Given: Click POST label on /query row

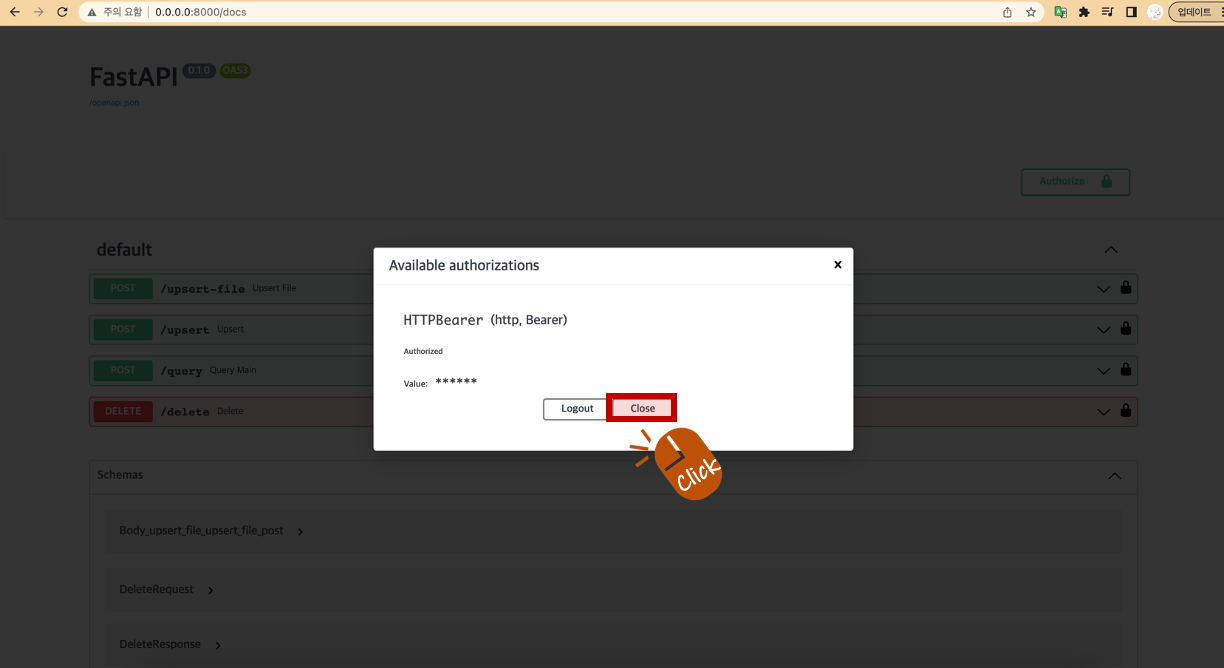Looking at the screenshot, I should [123, 370].
